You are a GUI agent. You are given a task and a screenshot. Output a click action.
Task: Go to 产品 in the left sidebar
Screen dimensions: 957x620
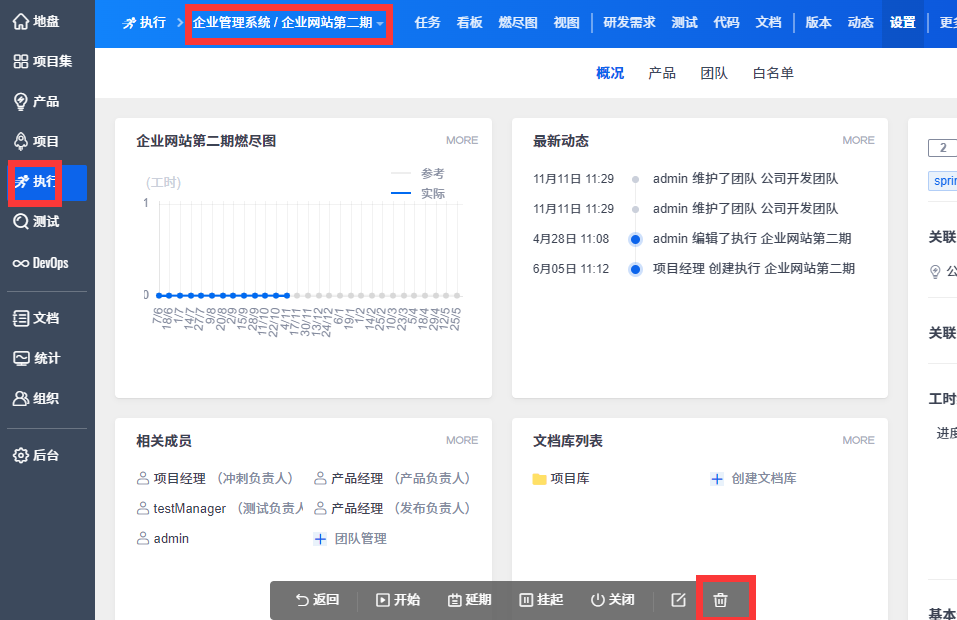coord(37,101)
